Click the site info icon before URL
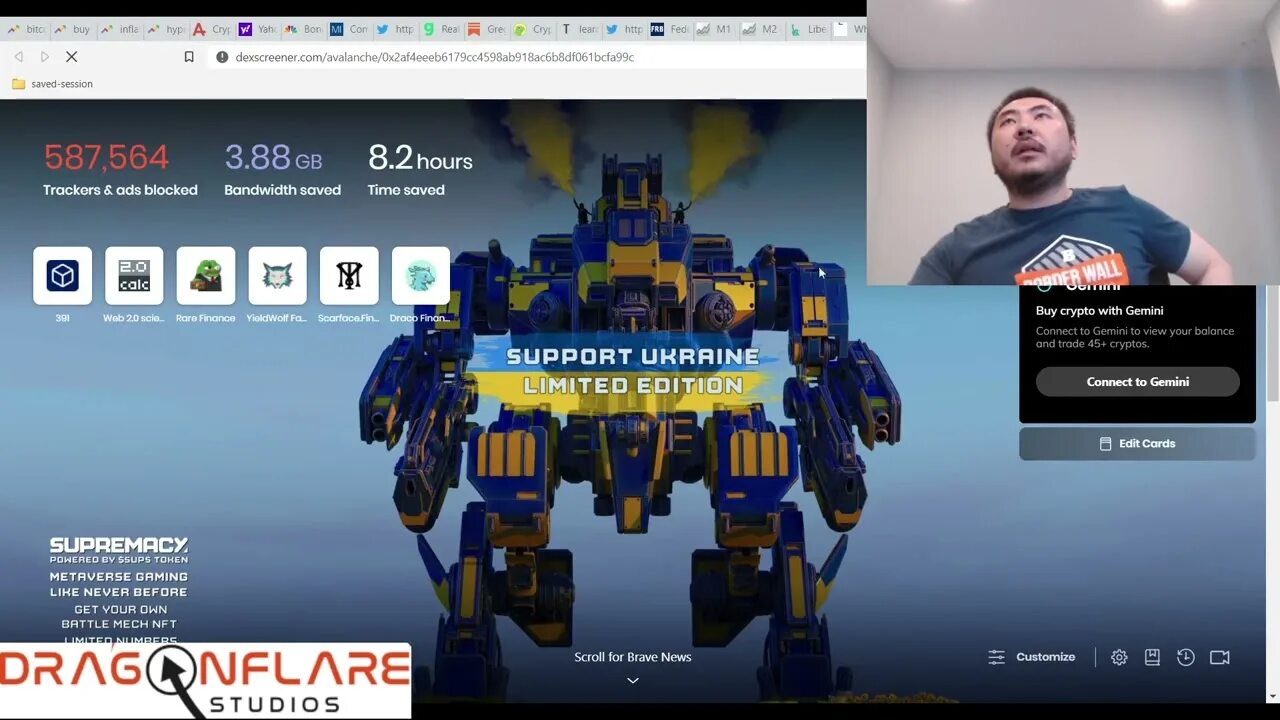The height and width of the screenshot is (720, 1280). (x=222, y=57)
